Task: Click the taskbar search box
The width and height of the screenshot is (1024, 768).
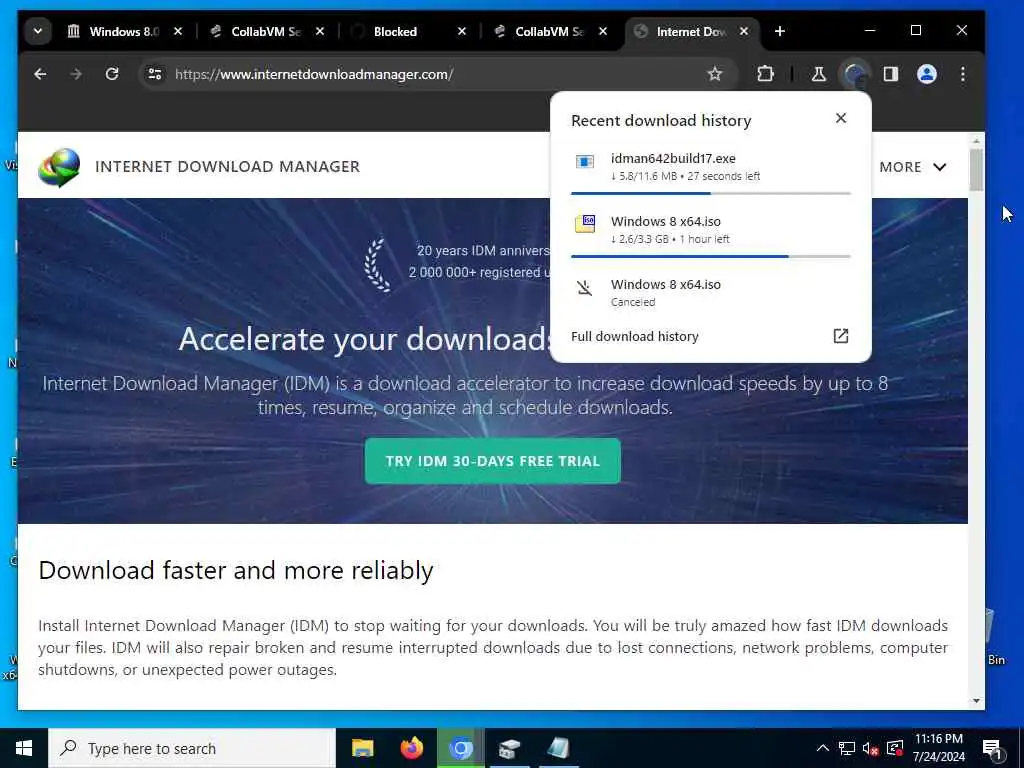Action: pos(192,748)
